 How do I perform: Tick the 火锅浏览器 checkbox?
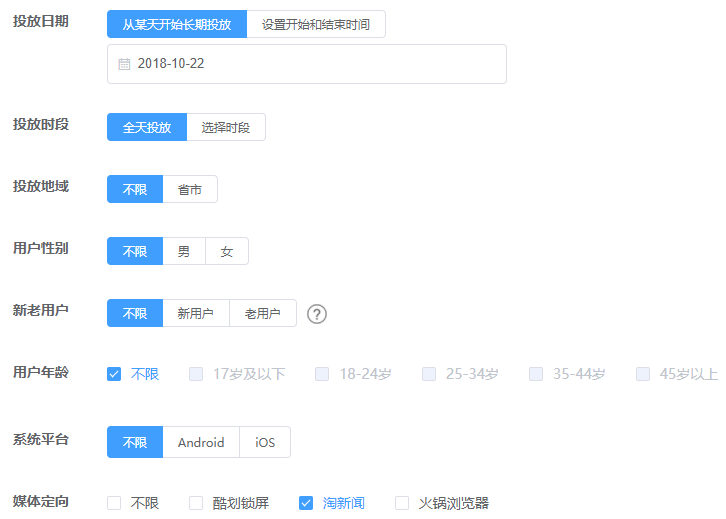(402, 503)
